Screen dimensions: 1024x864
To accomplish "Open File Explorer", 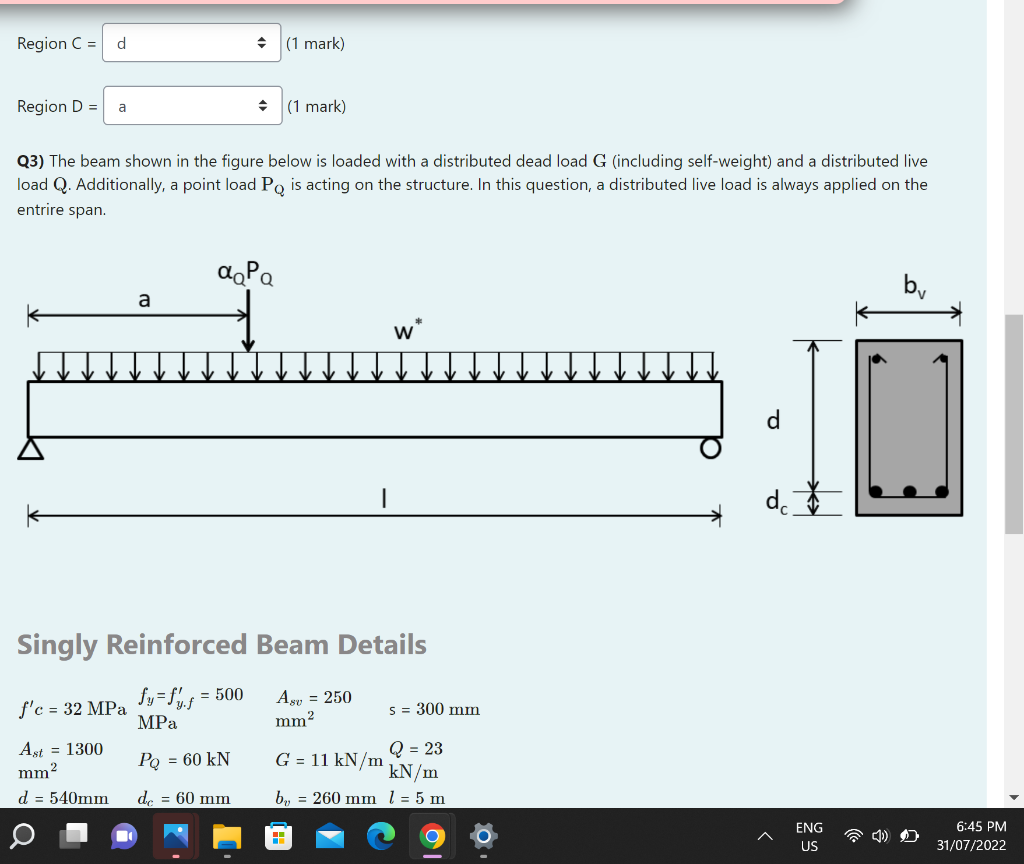I will (x=226, y=838).
